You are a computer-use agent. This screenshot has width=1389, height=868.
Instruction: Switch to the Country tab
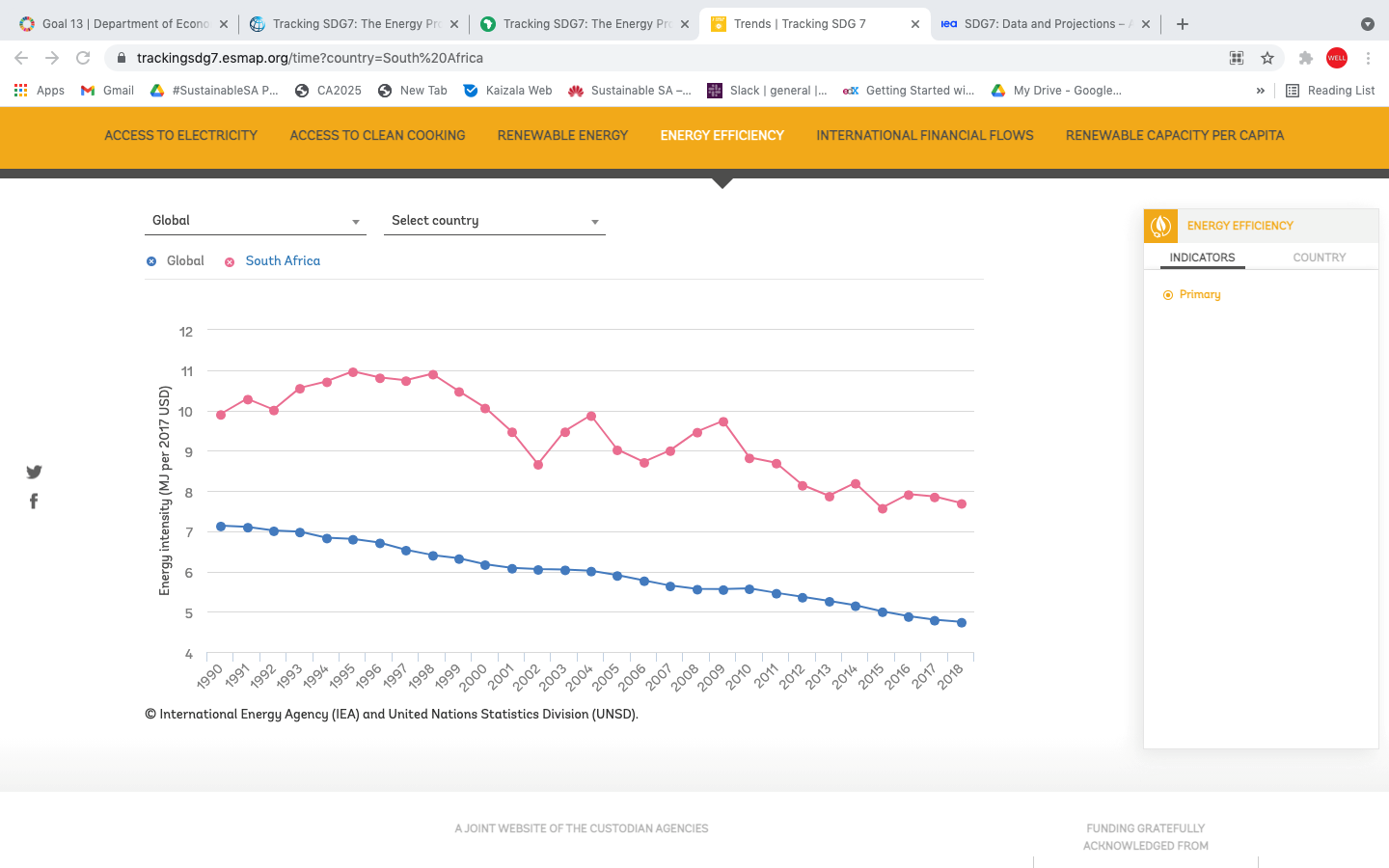[1319, 258]
